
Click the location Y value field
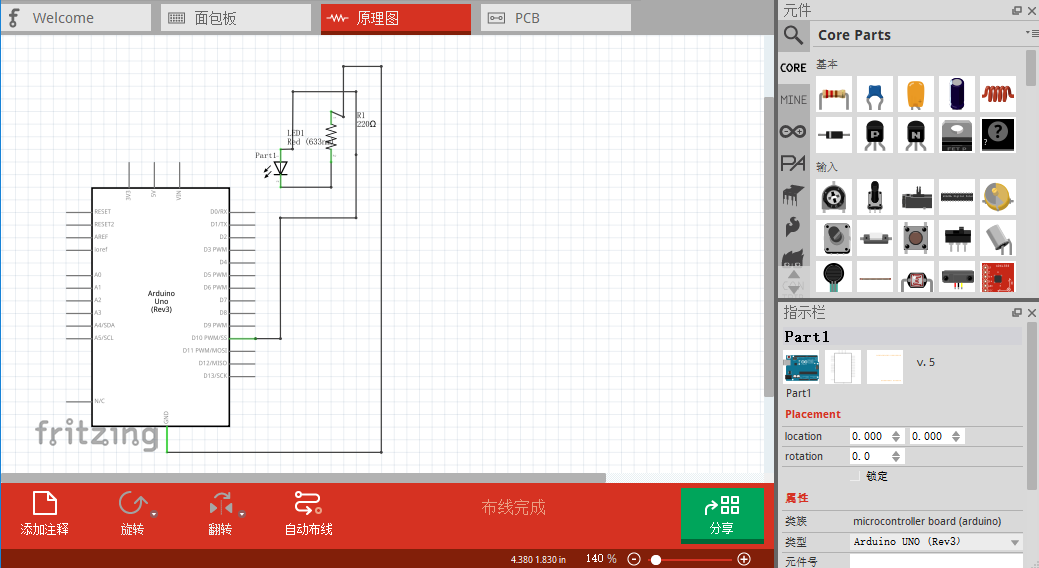[x=930, y=436]
